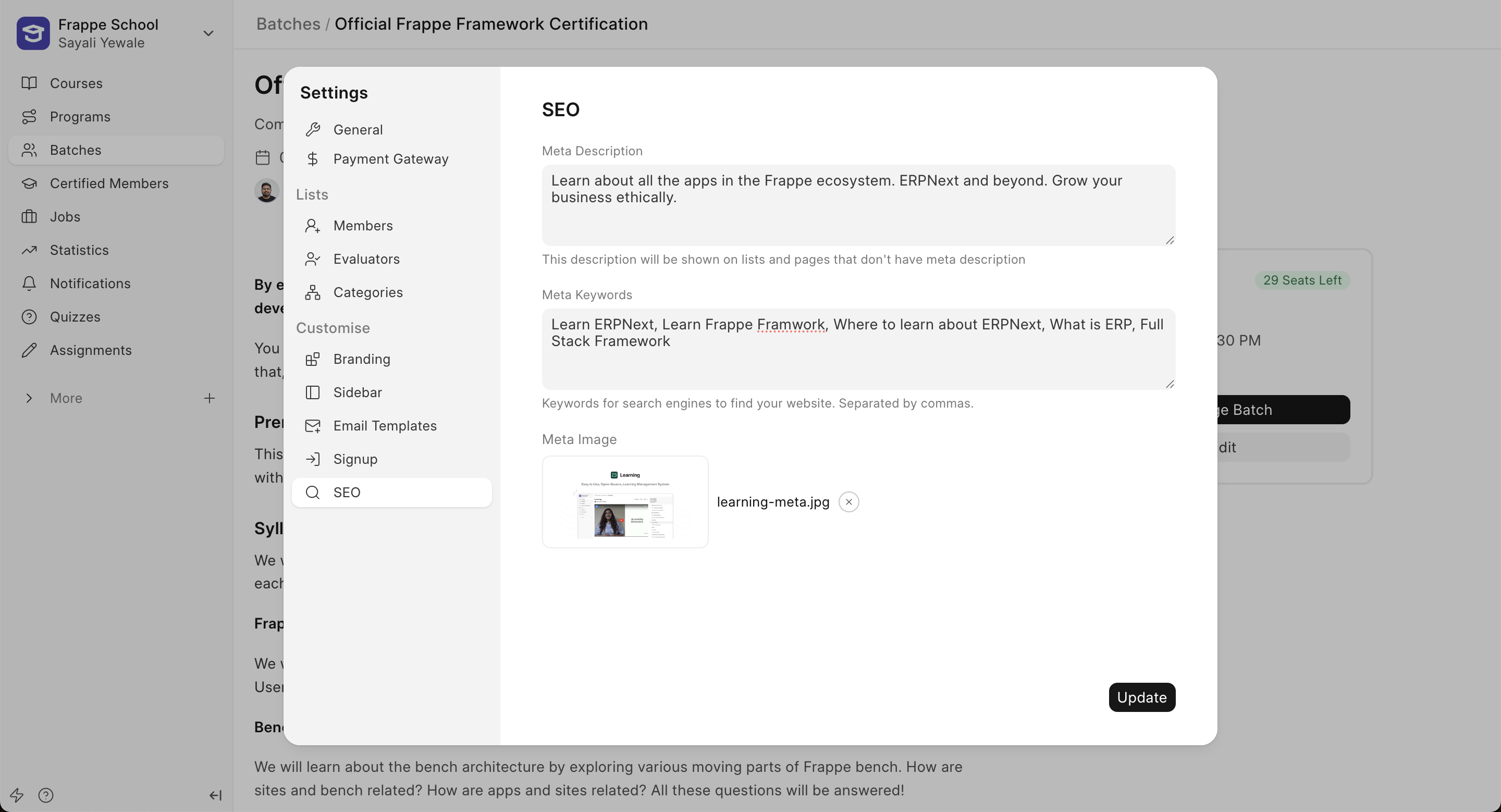The height and width of the screenshot is (812, 1501).
Task: Open Evaluators list settings
Action: coord(391,259)
